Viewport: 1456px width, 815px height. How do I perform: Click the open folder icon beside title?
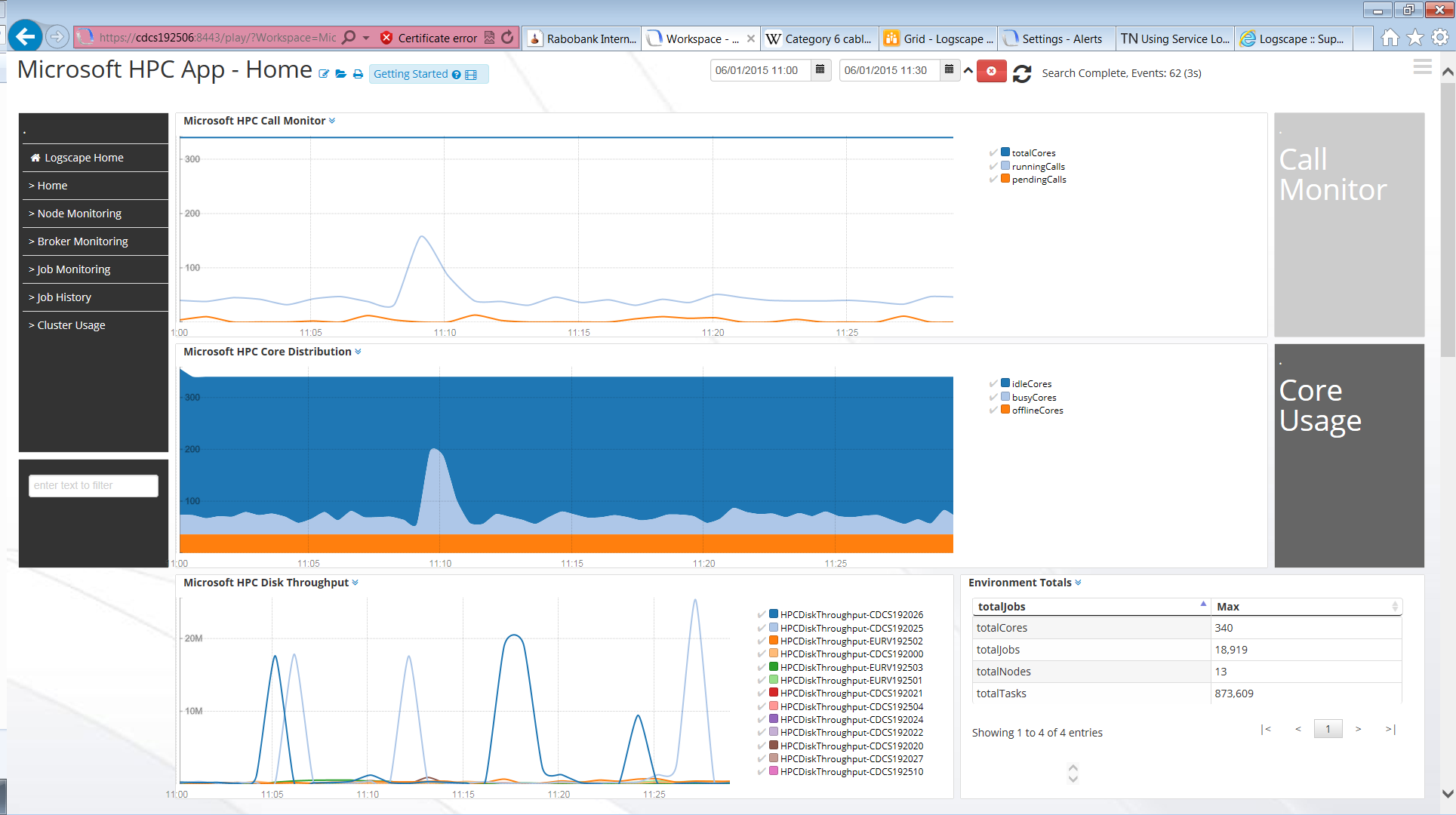340,74
